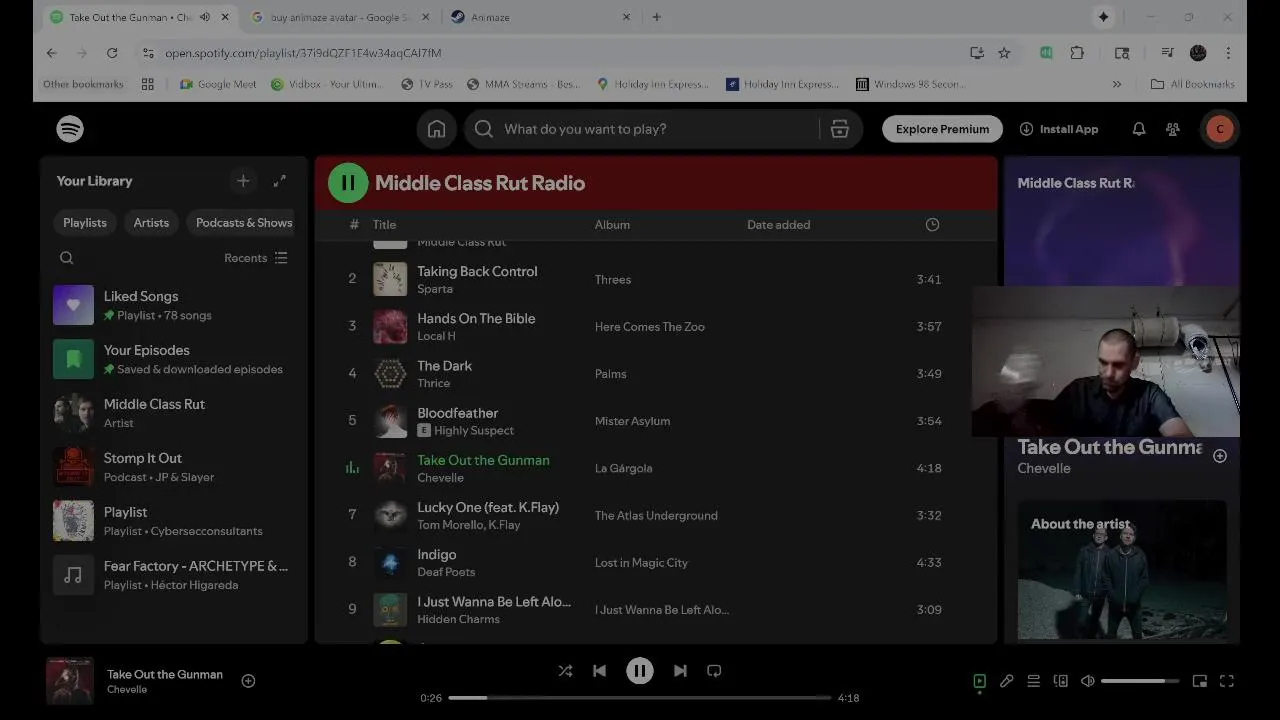1280x720 pixels.
Task: Open a new Chrome tab
Action: (x=656, y=17)
